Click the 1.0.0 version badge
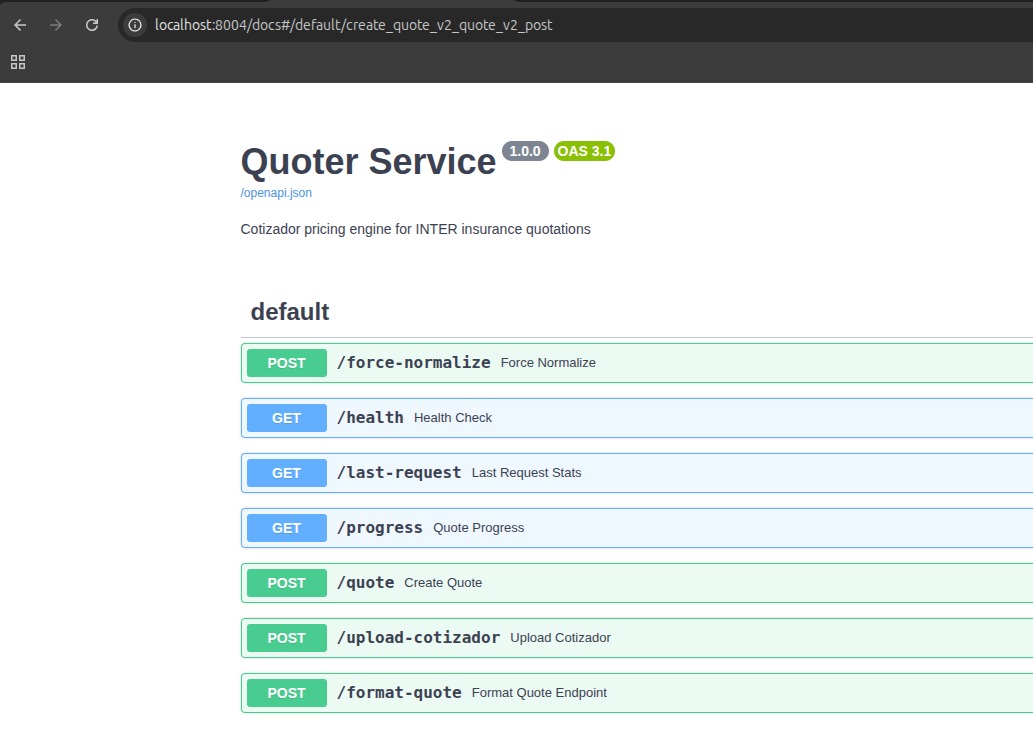1033x733 pixels. coord(525,151)
